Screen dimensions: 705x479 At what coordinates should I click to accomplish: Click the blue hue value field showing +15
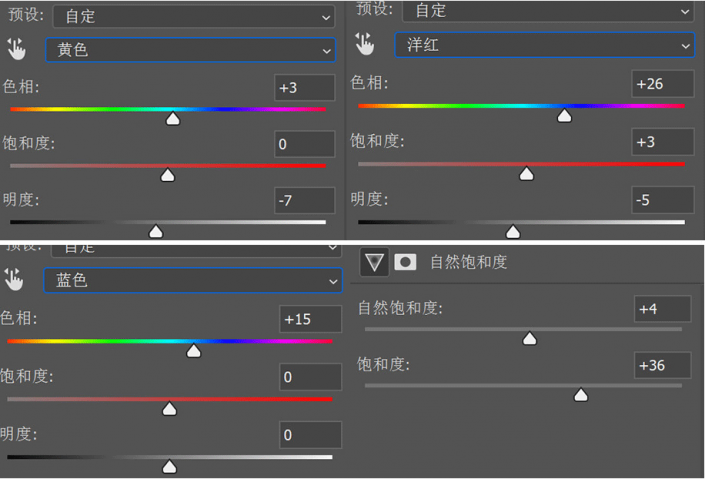pyautogui.click(x=310, y=320)
